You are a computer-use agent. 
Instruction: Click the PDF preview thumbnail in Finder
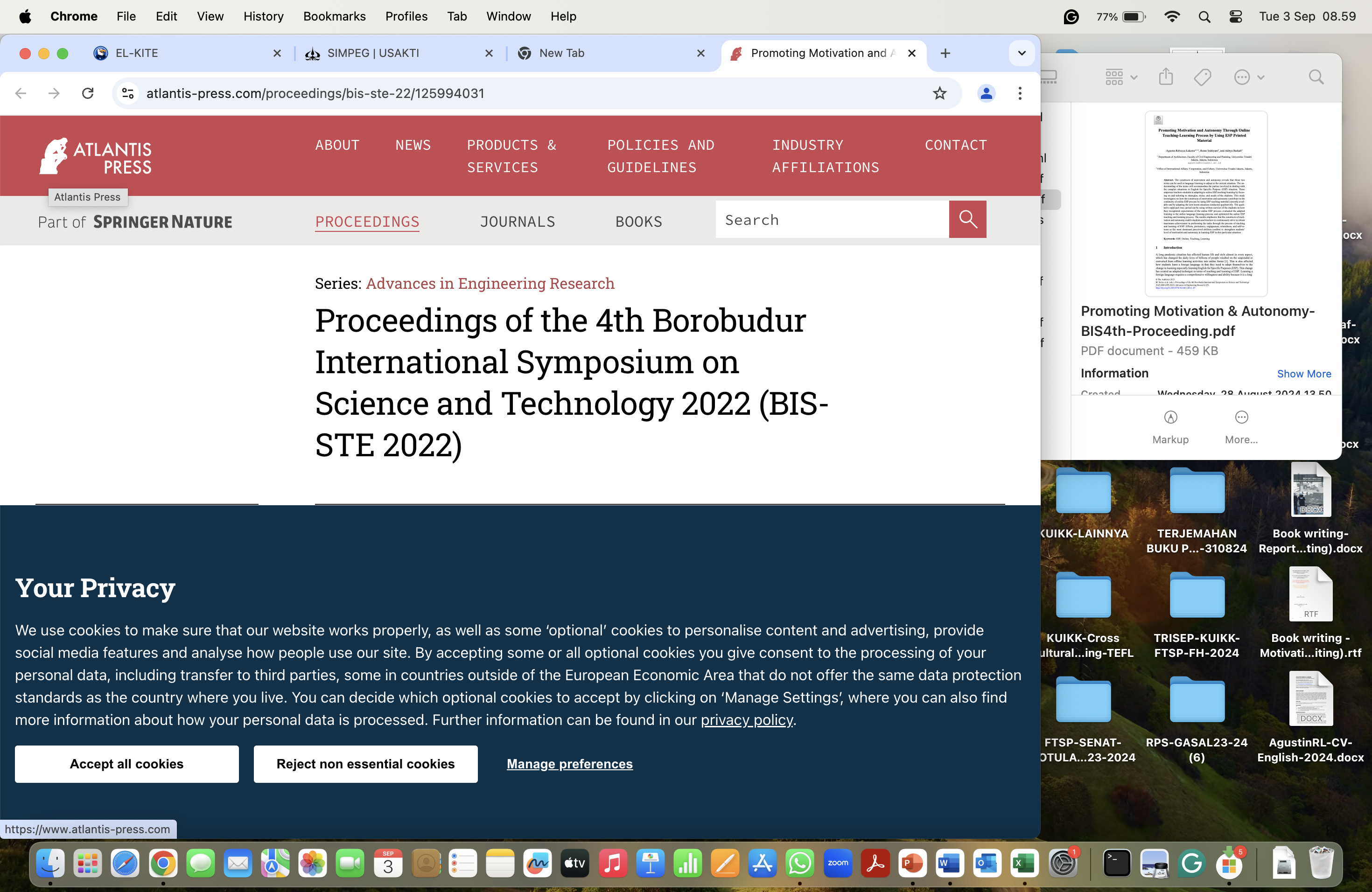1205,203
